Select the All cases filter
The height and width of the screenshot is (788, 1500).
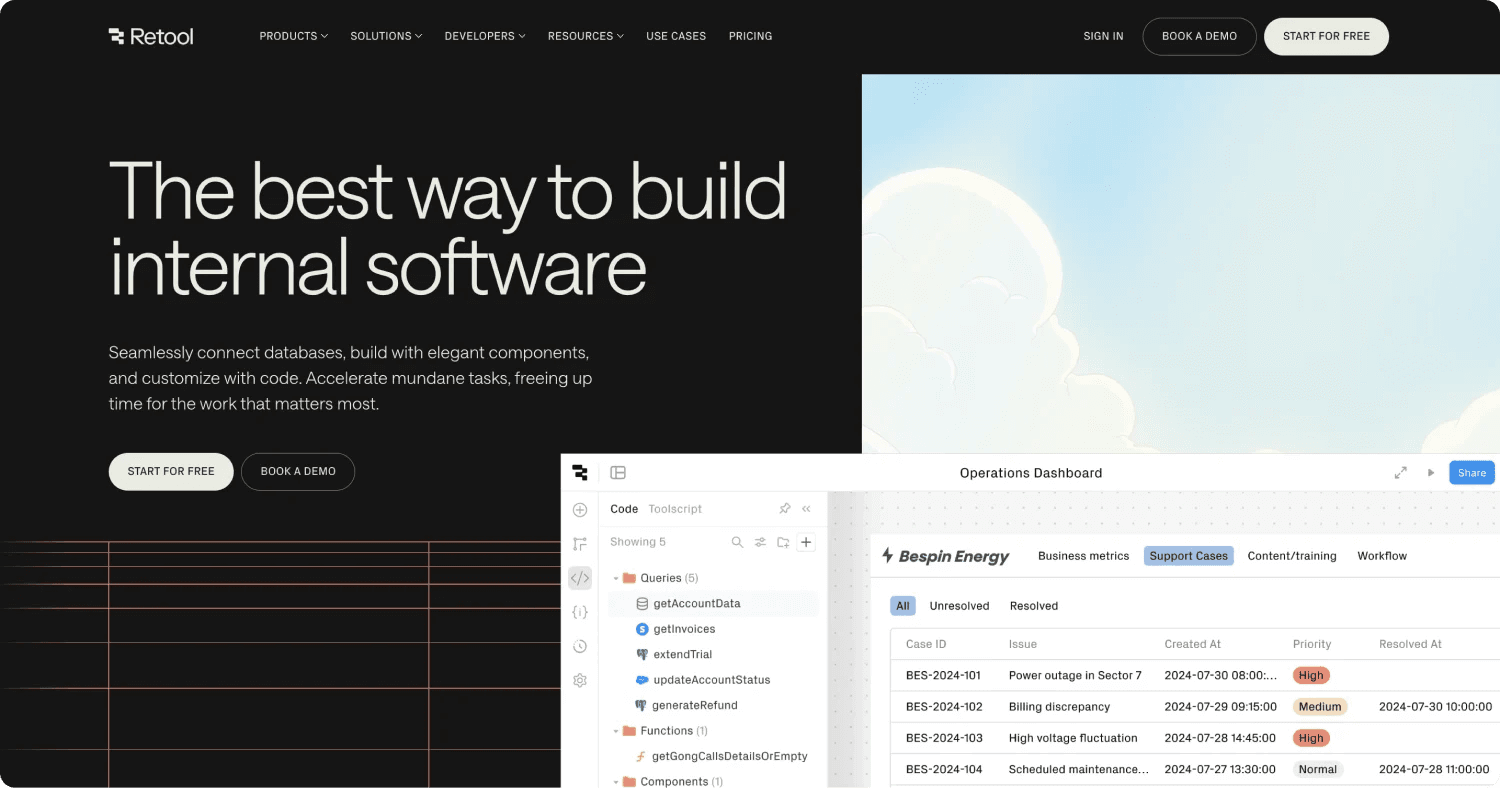click(903, 605)
